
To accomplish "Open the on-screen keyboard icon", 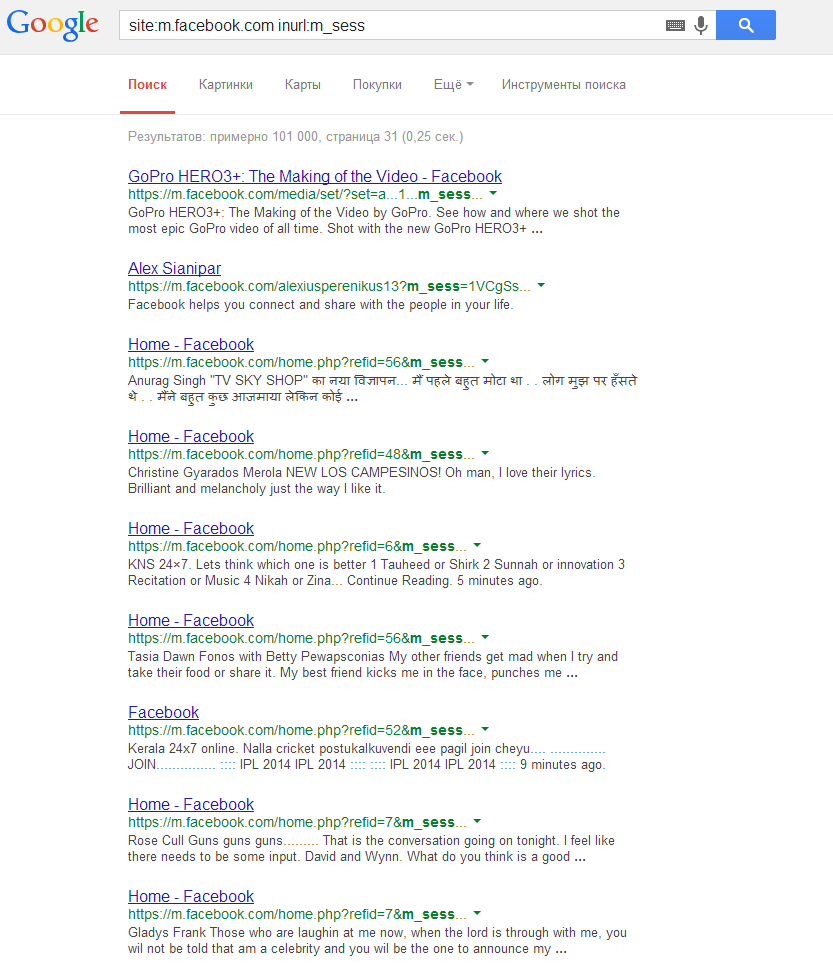I will pos(675,25).
